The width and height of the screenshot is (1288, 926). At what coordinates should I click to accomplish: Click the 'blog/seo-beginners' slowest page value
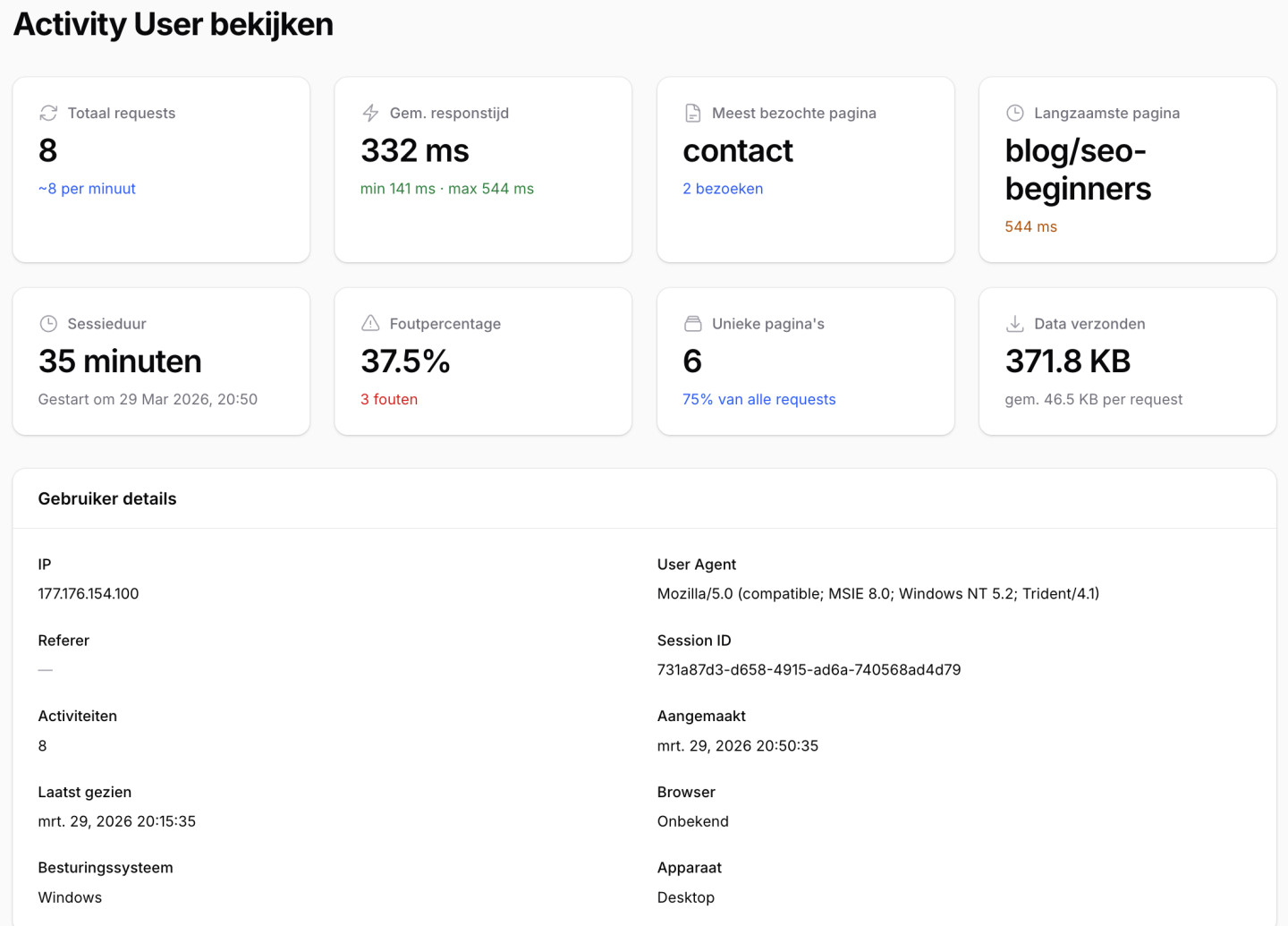1077,170
